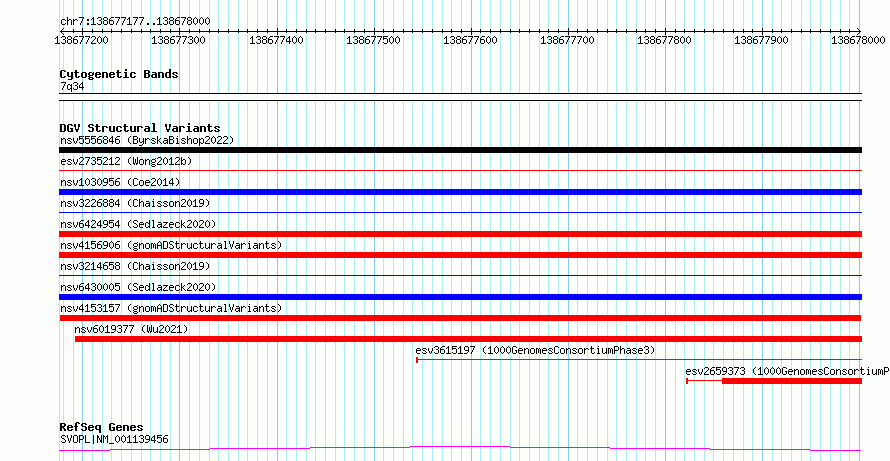
Task: Select the magenta SVOPL gene track line
Action: tap(460, 449)
